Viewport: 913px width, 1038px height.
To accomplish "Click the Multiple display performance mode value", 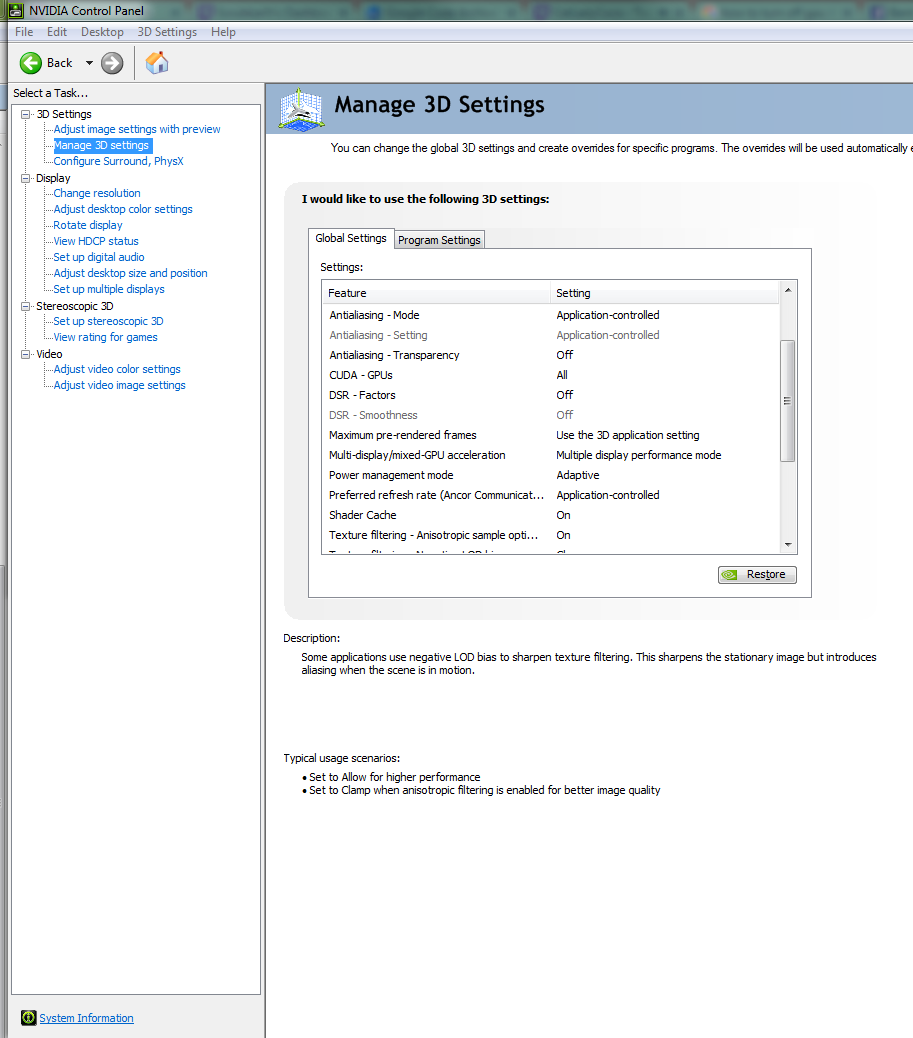I will click(638, 455).
